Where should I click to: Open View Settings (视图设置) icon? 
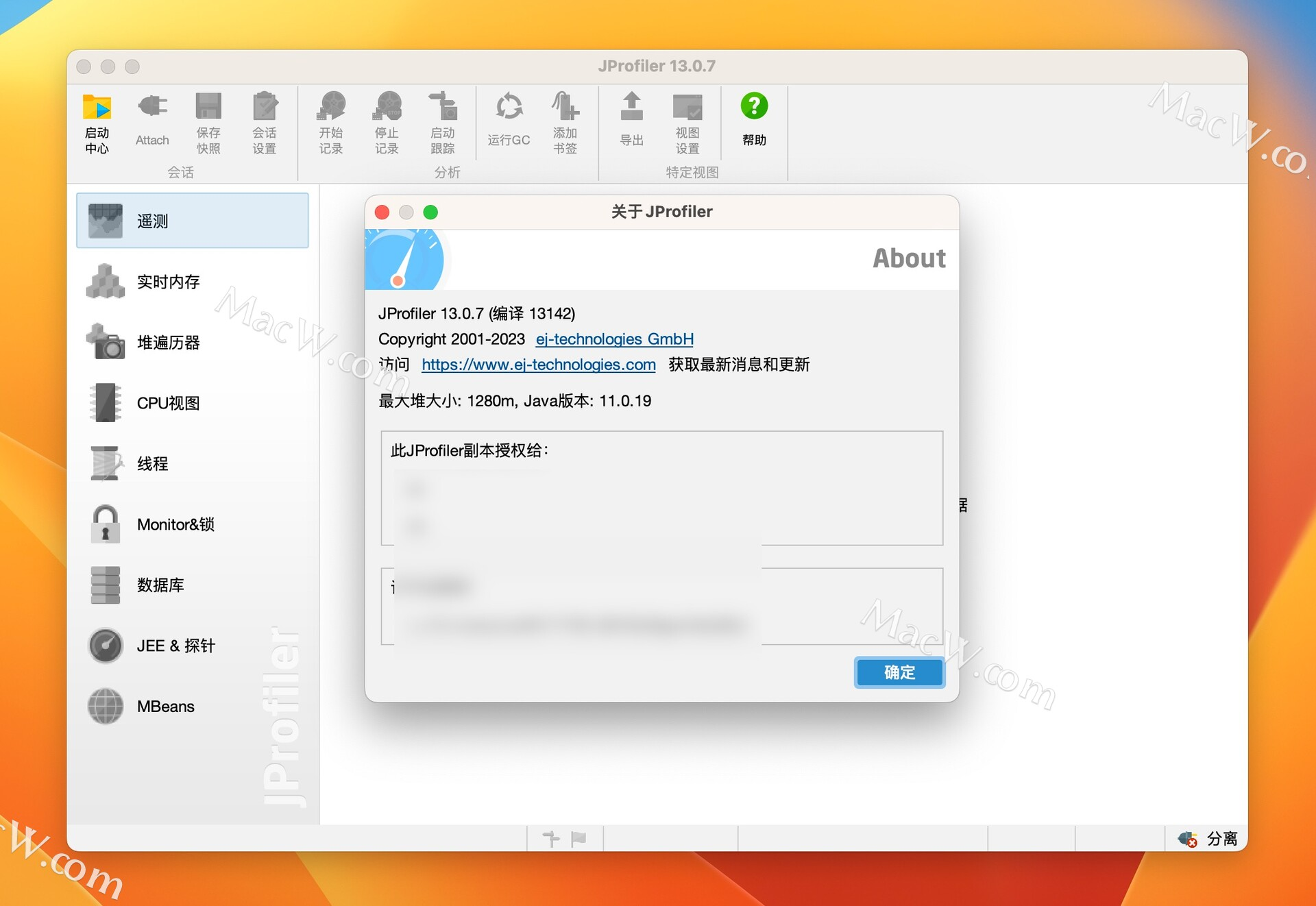tap(687, 108)
